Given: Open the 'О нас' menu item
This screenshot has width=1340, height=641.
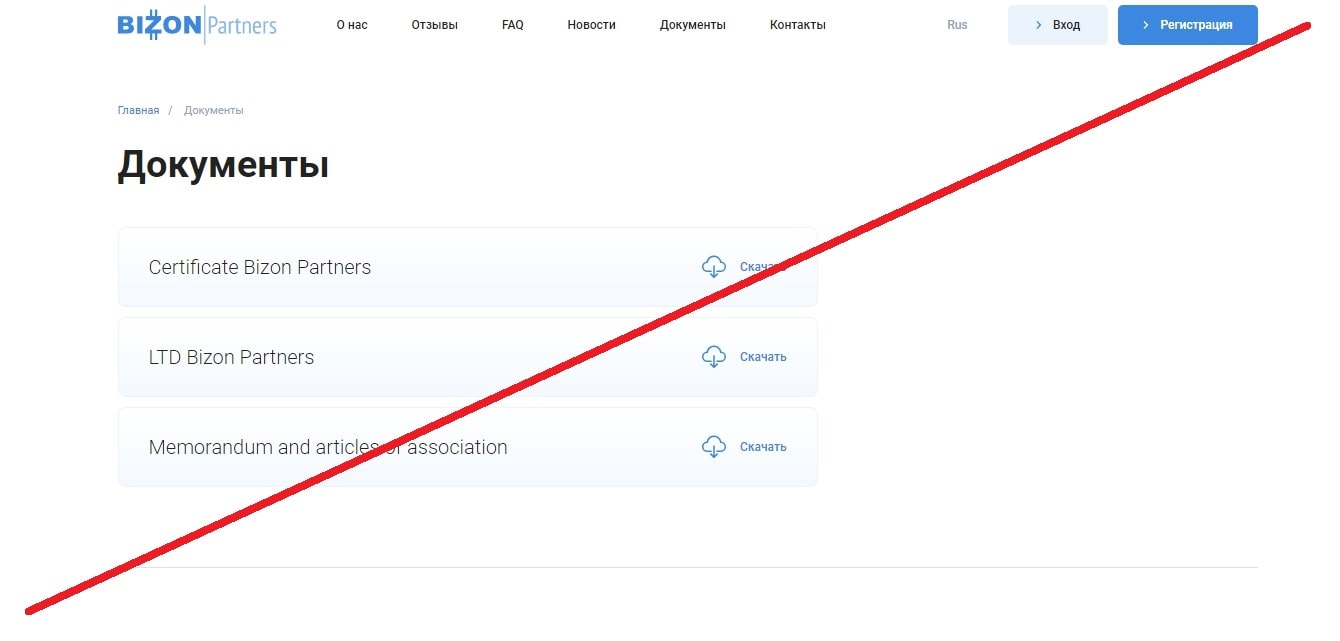Looking at the screenshot, I should point(352,25).
